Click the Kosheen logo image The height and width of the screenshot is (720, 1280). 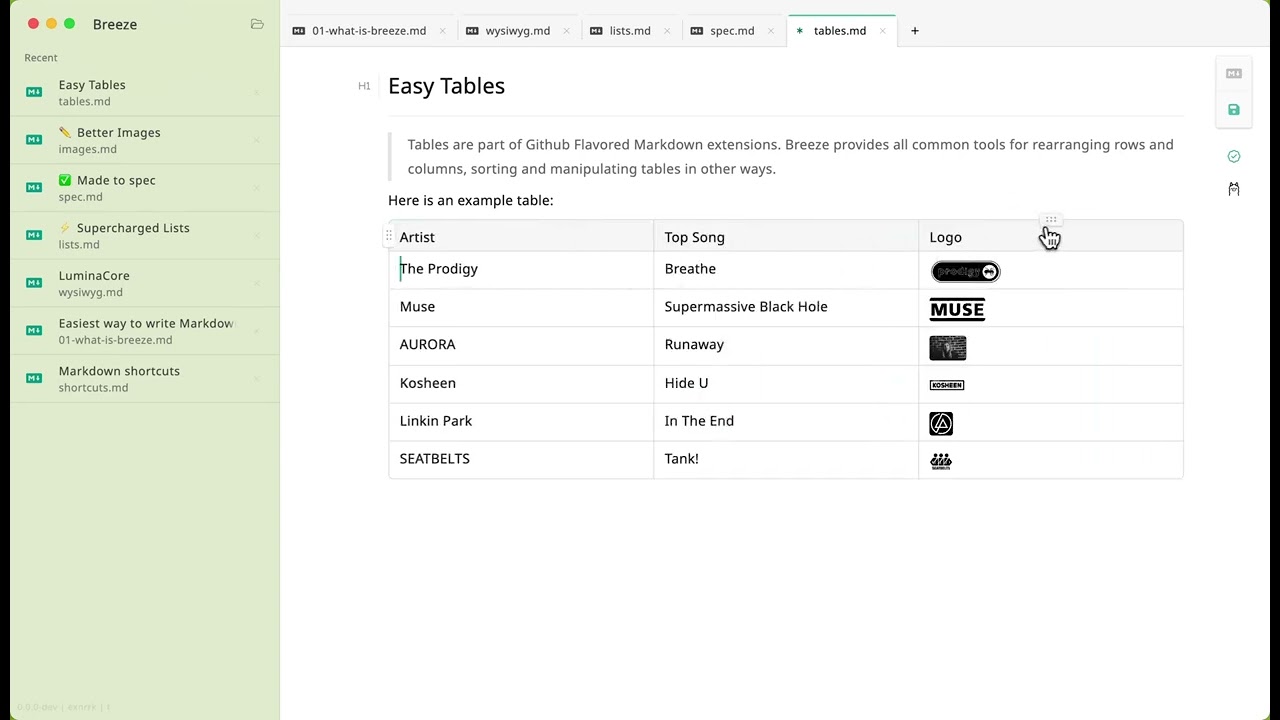947,385
